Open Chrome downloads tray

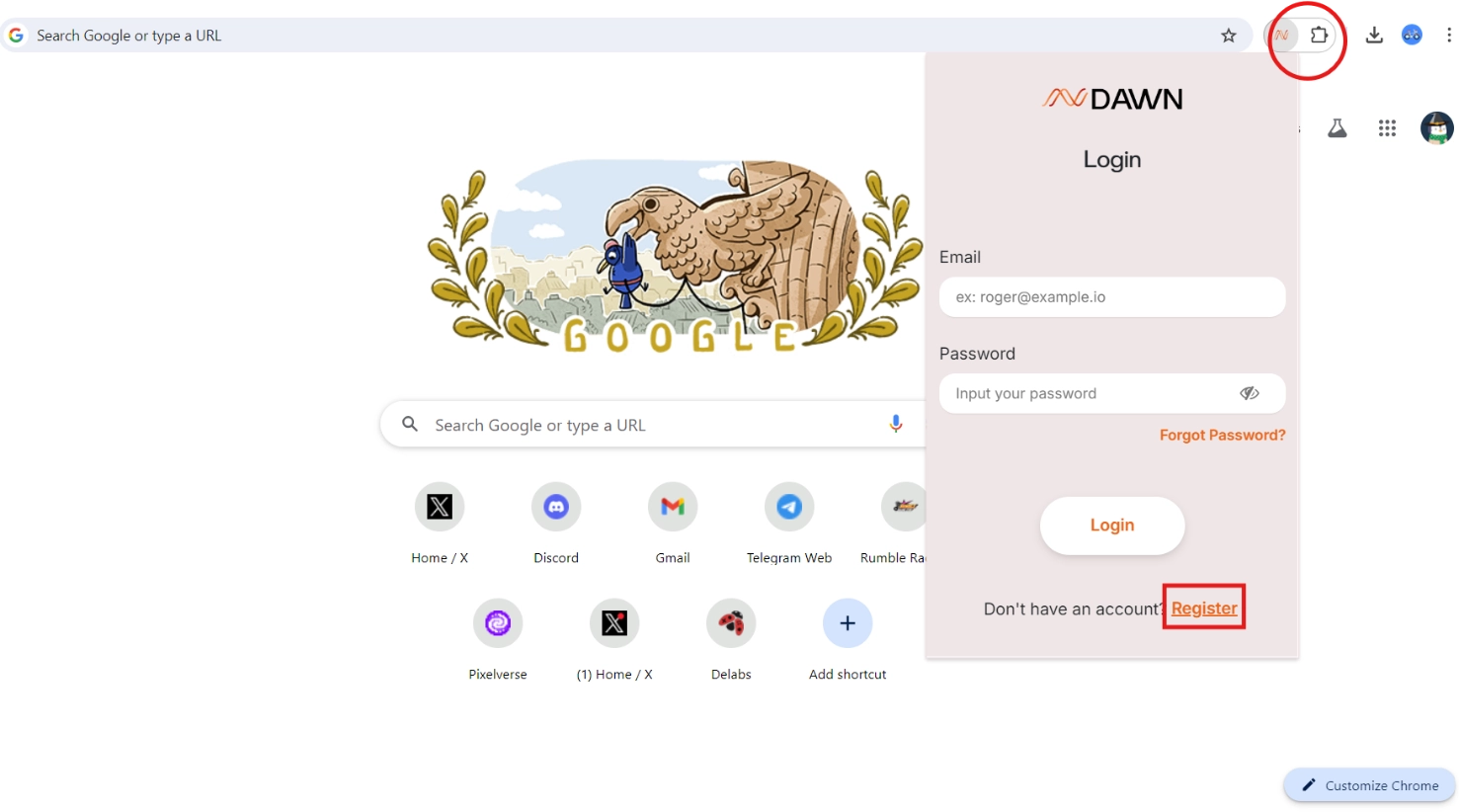1374,36
